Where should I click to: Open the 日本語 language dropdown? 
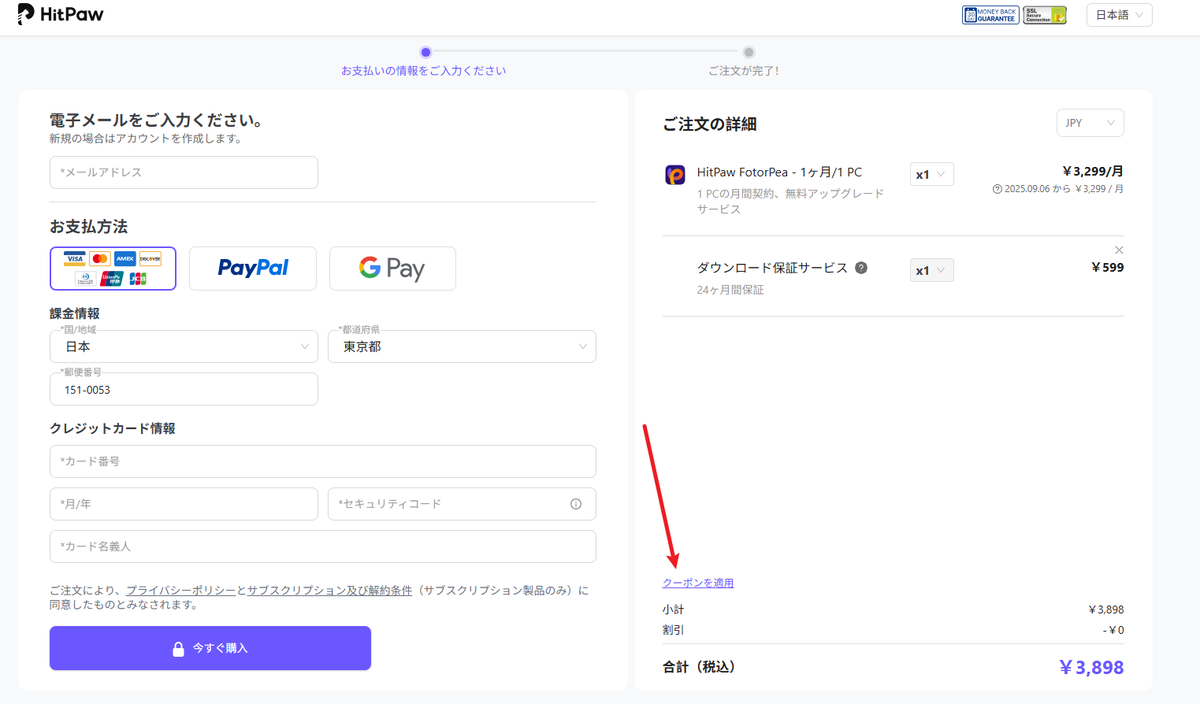1119,15
